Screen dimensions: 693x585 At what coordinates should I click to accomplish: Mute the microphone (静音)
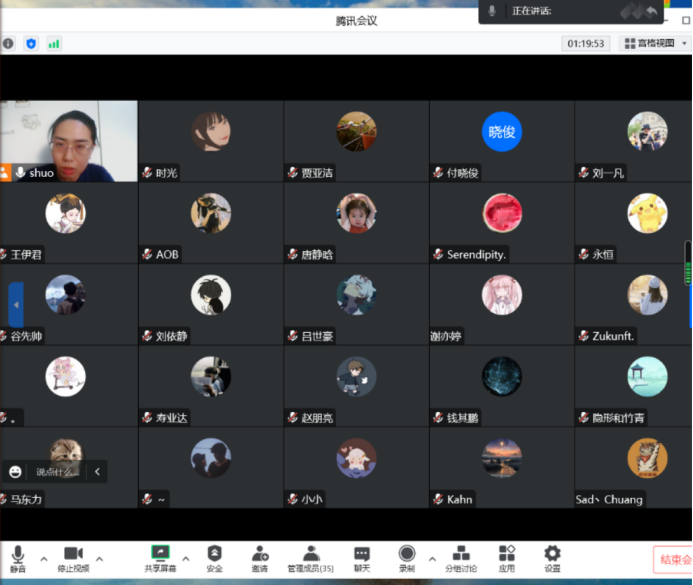tap(18, 557)
